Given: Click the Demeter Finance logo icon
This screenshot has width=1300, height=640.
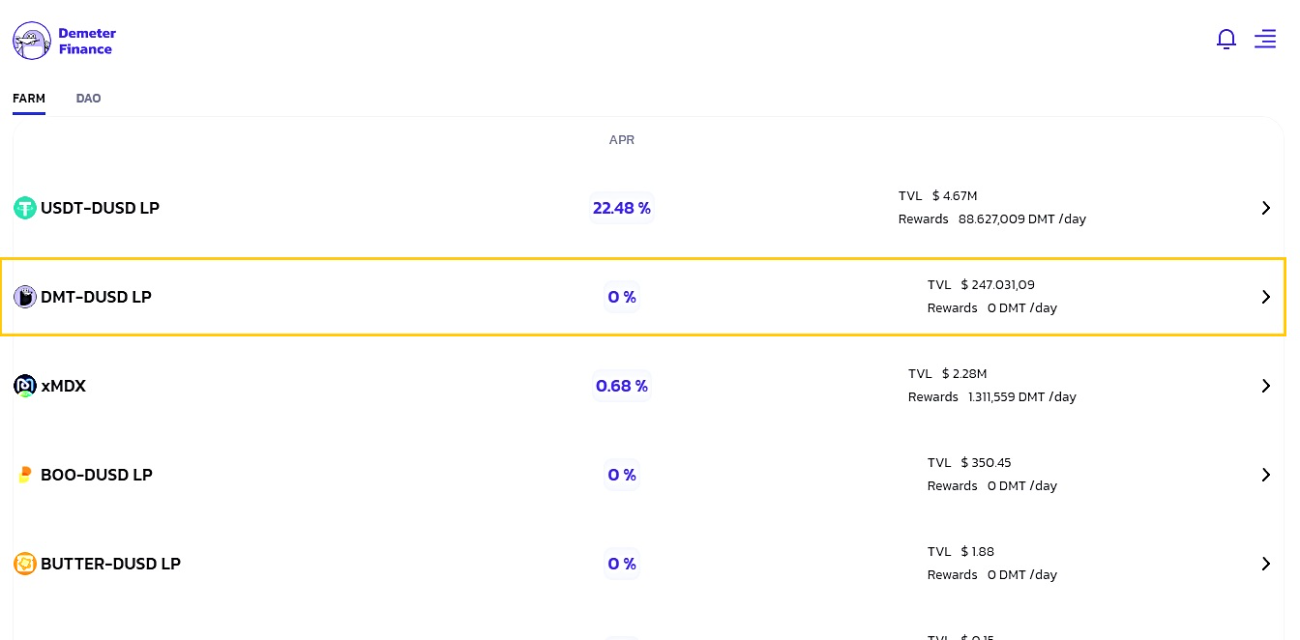Looking at the screenshot, I should [32, 41].
